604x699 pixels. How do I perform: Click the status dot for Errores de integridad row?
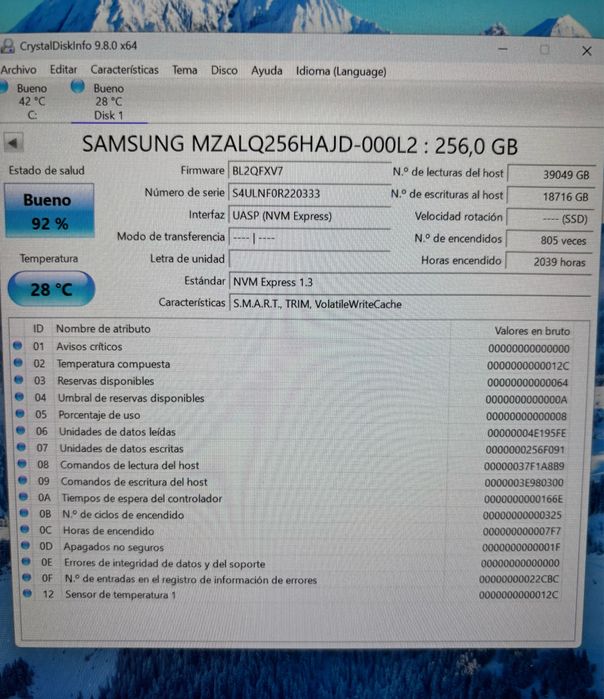27,561
